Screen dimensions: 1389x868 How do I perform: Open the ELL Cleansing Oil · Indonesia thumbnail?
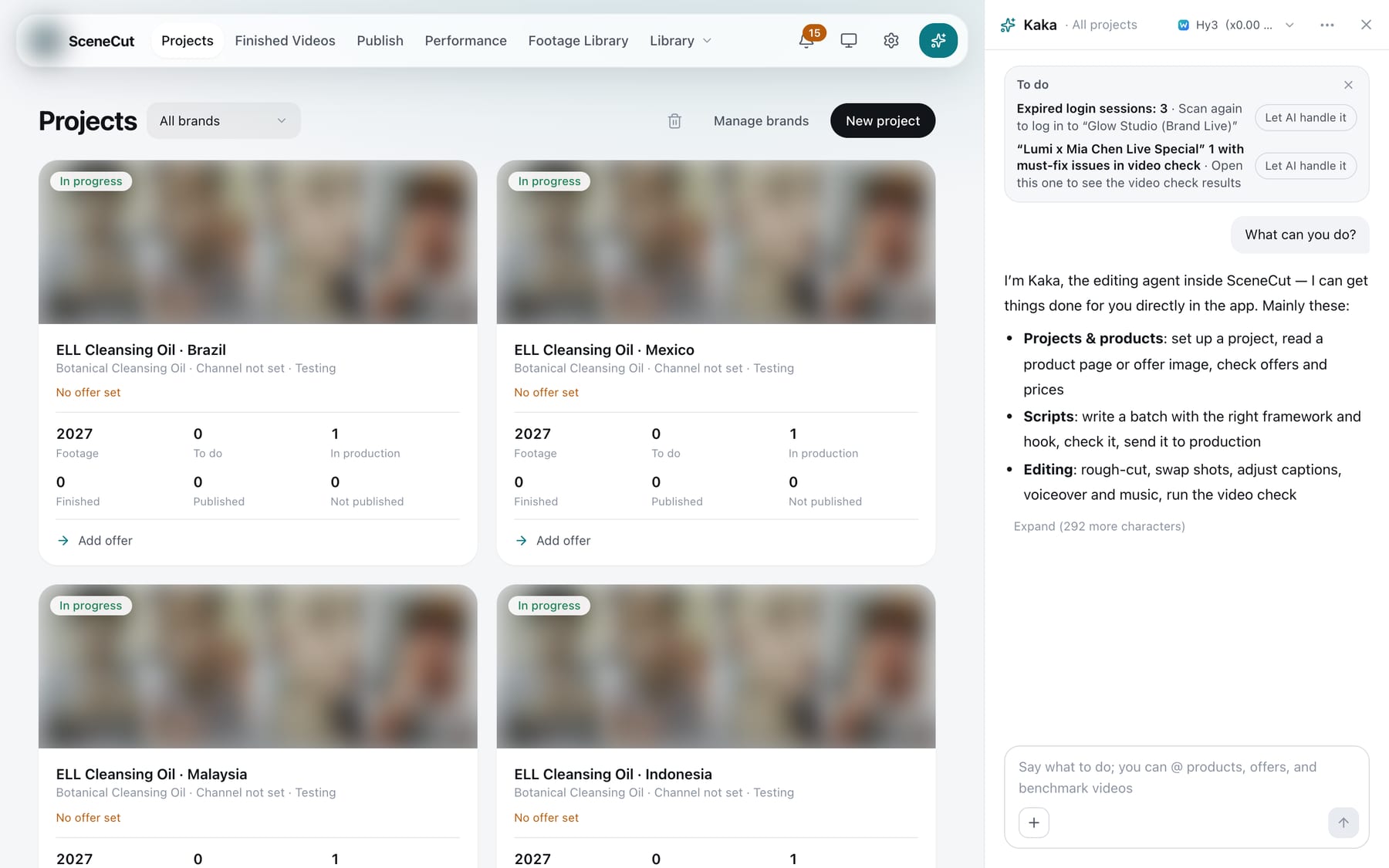tap(716, 667)
